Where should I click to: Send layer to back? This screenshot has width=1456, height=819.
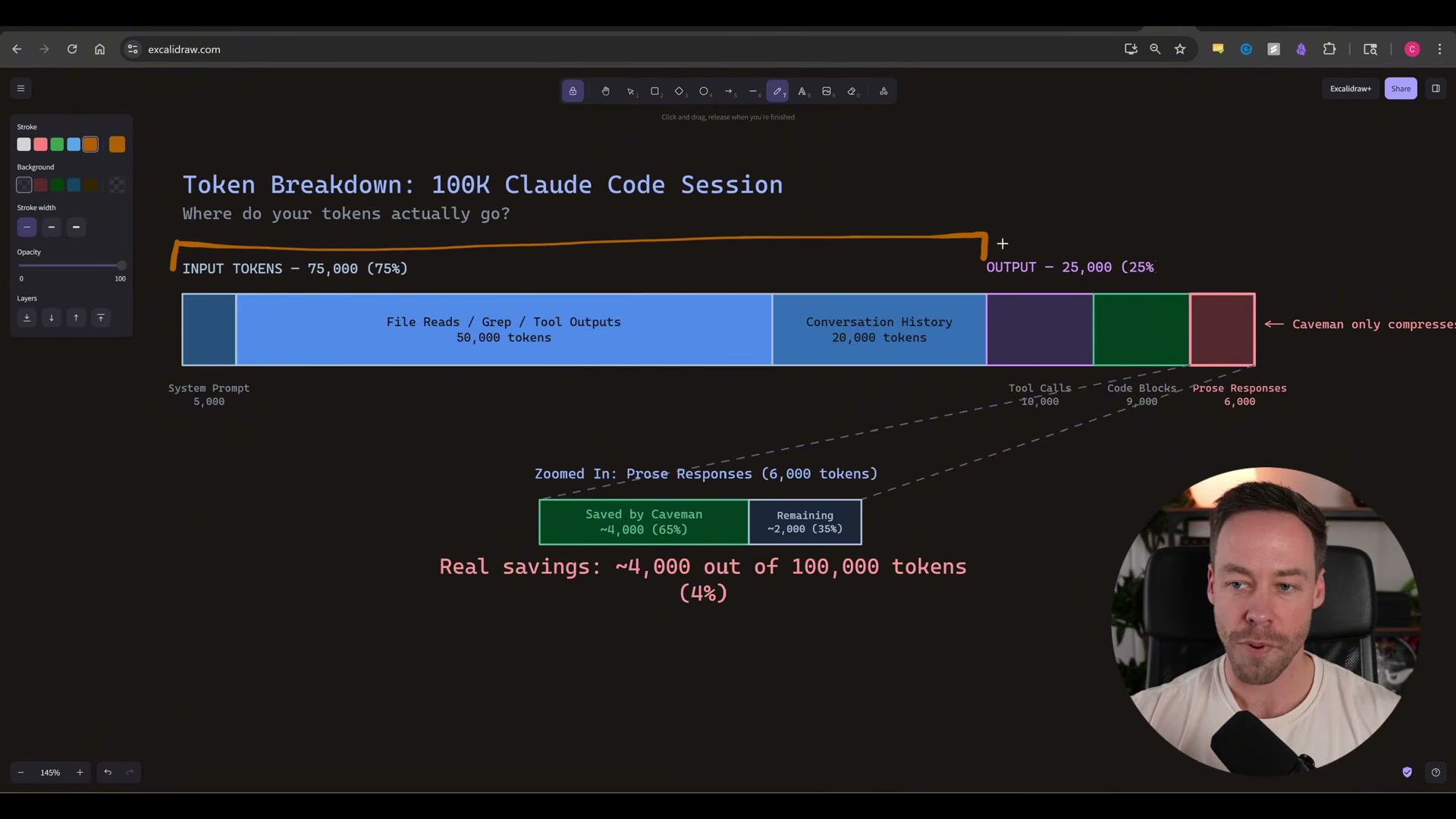27,318
